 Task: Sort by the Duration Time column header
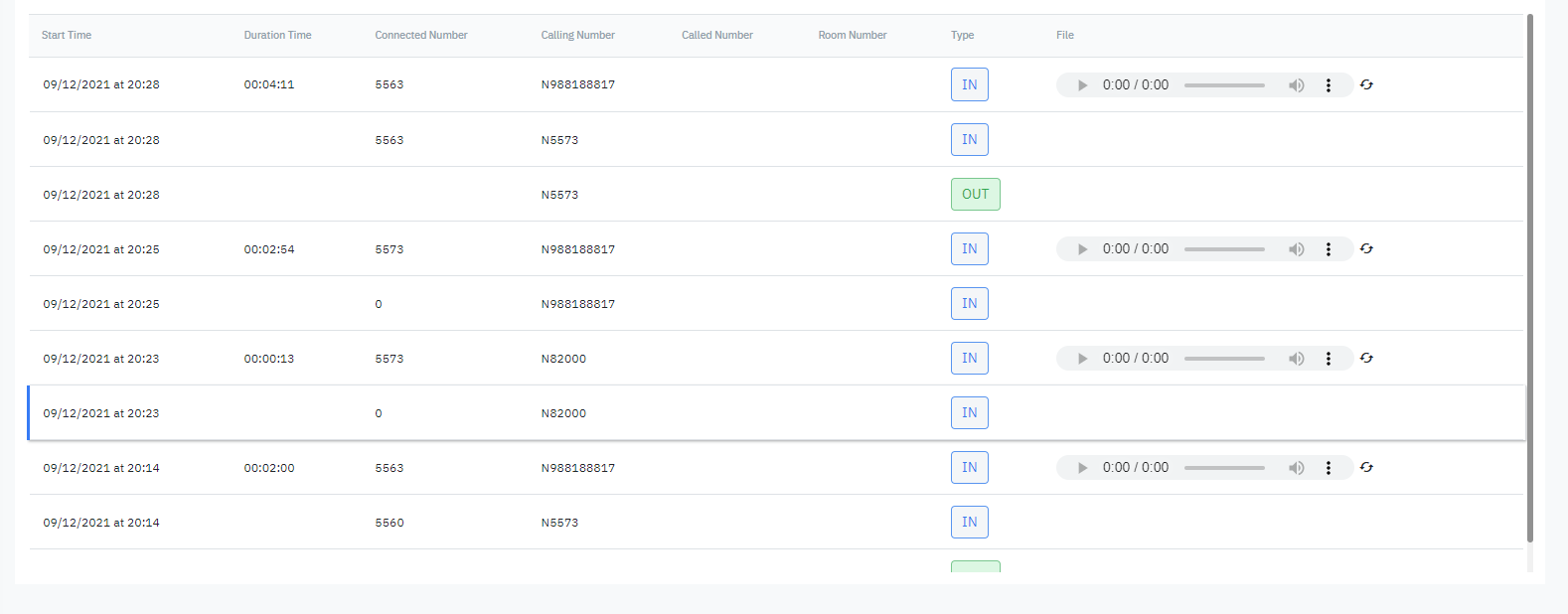(277, 35)
